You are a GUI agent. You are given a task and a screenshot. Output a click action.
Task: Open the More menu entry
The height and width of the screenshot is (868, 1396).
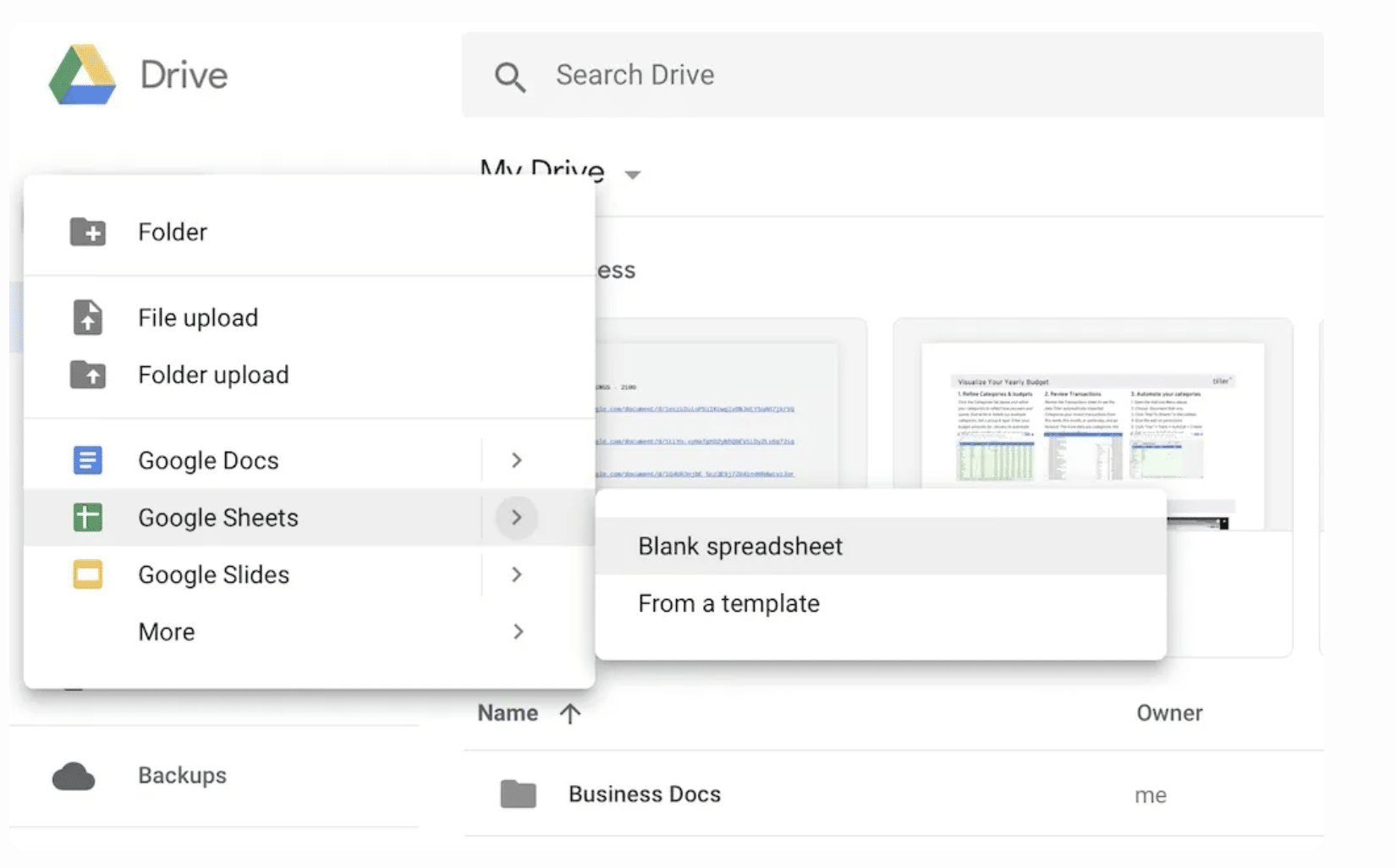(310, 632)
